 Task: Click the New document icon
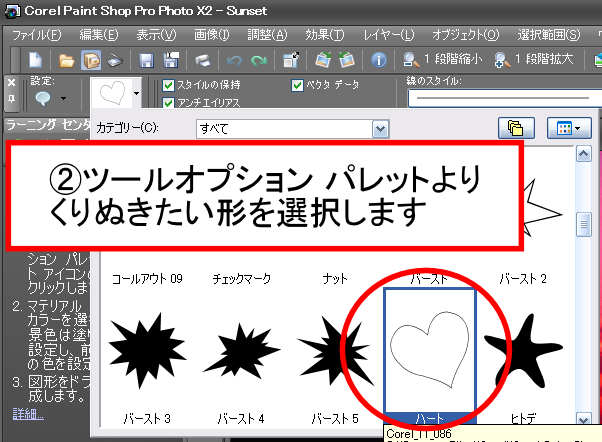36,60
